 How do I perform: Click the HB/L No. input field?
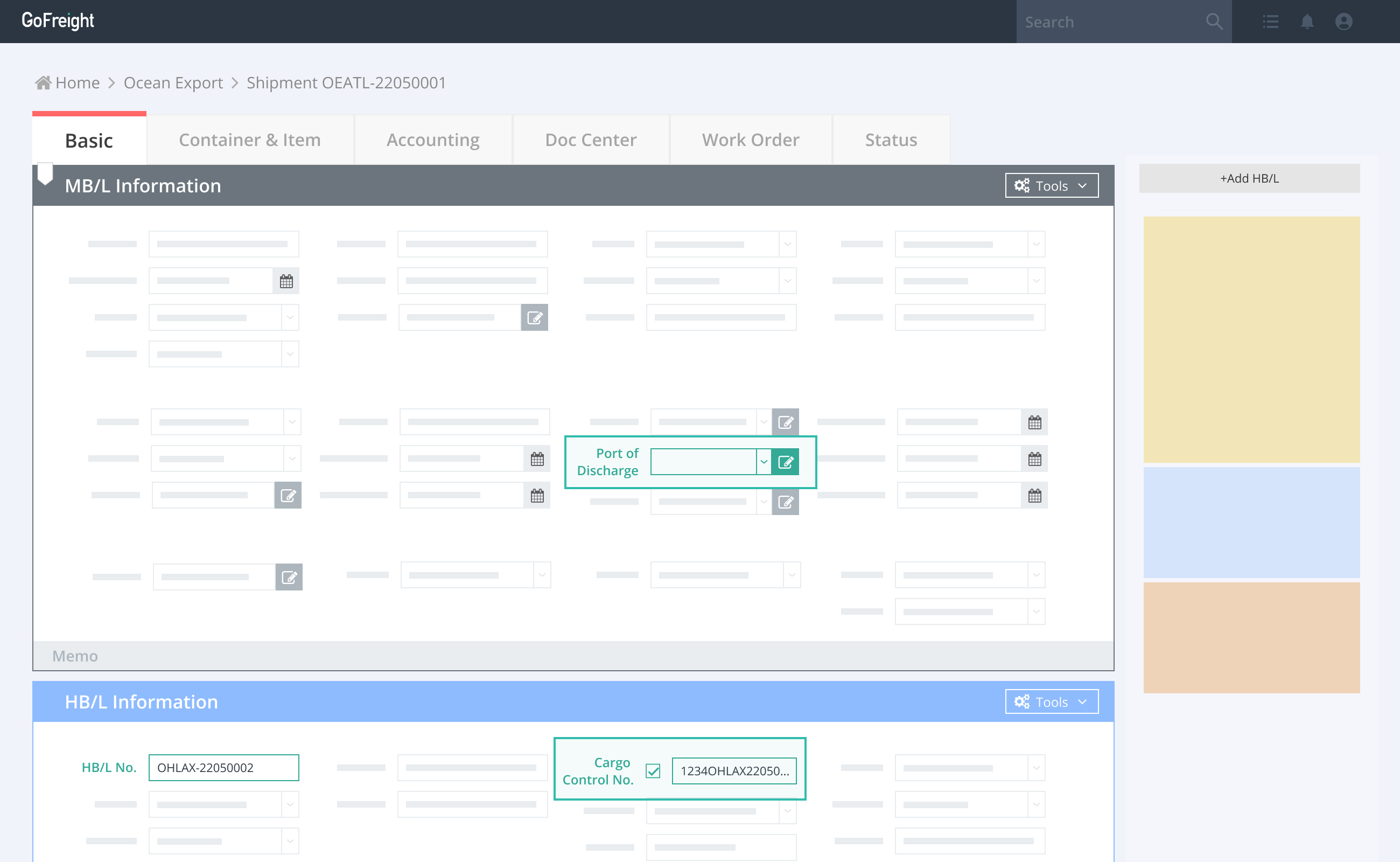pos(223,767)
